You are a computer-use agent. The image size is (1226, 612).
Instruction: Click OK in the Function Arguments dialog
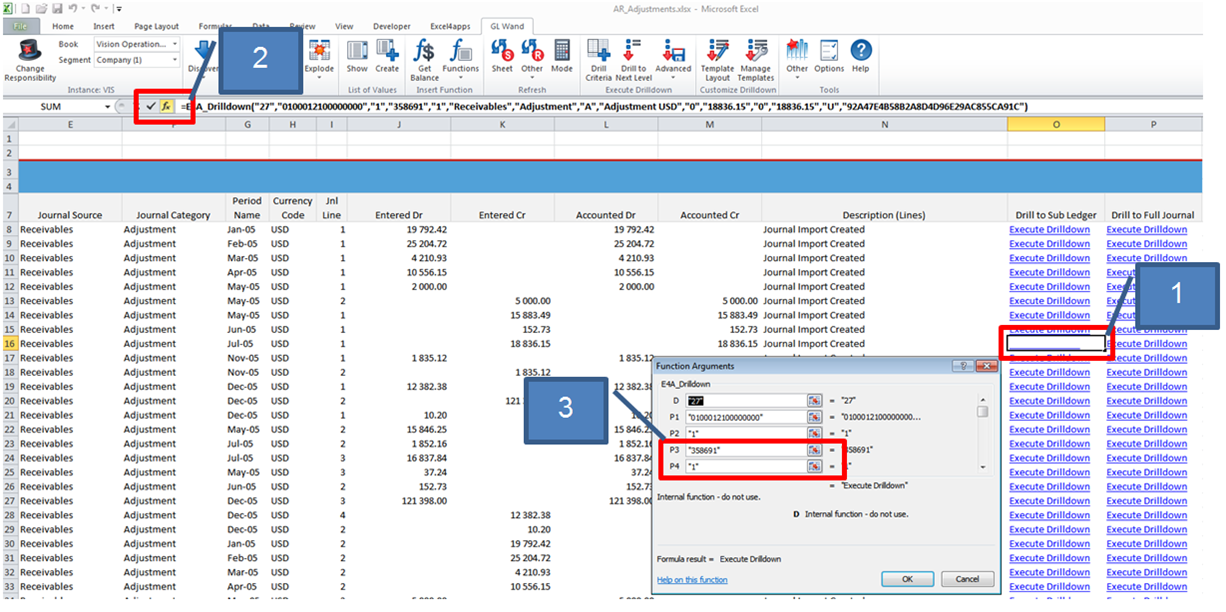tap(907, 579)
